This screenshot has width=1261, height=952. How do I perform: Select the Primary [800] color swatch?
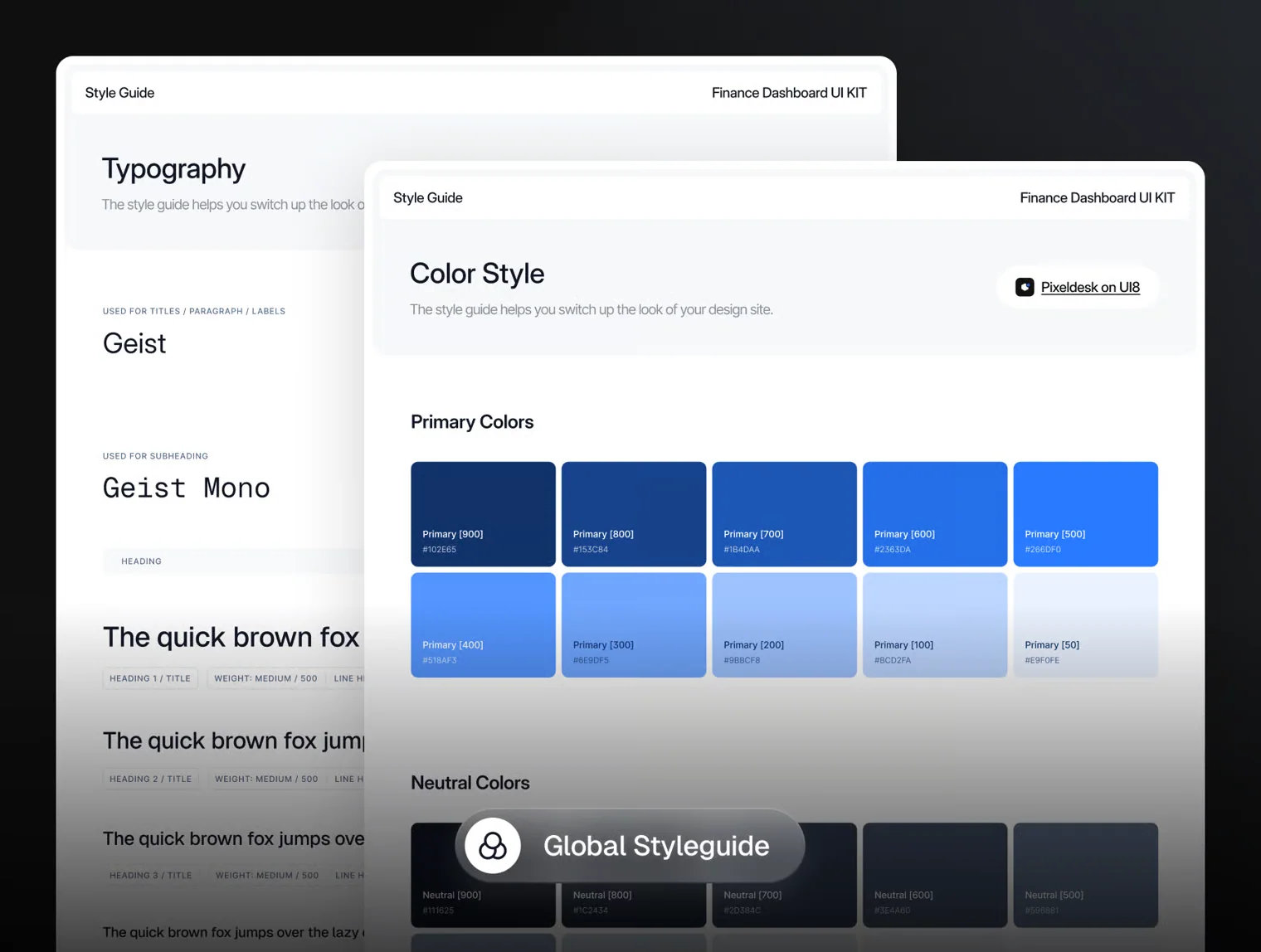tap(634, 514)
